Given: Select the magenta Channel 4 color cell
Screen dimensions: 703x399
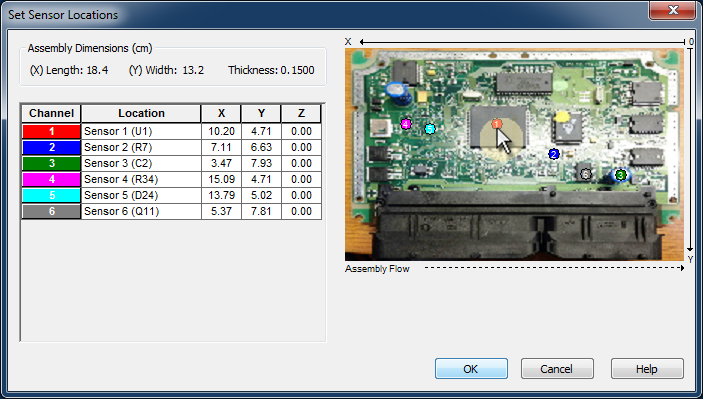Looking at the screenshot, I should click(x=52, y=179).
